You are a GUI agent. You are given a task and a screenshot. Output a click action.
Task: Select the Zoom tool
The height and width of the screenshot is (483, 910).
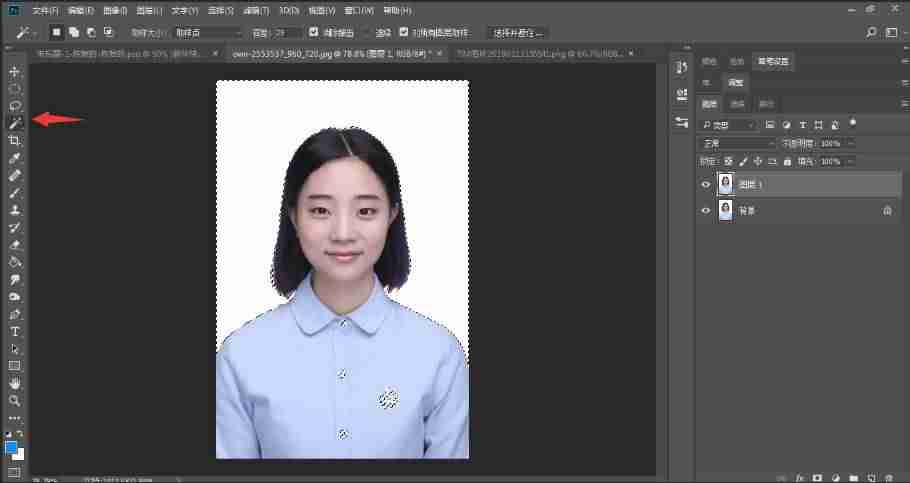point(15,401)
